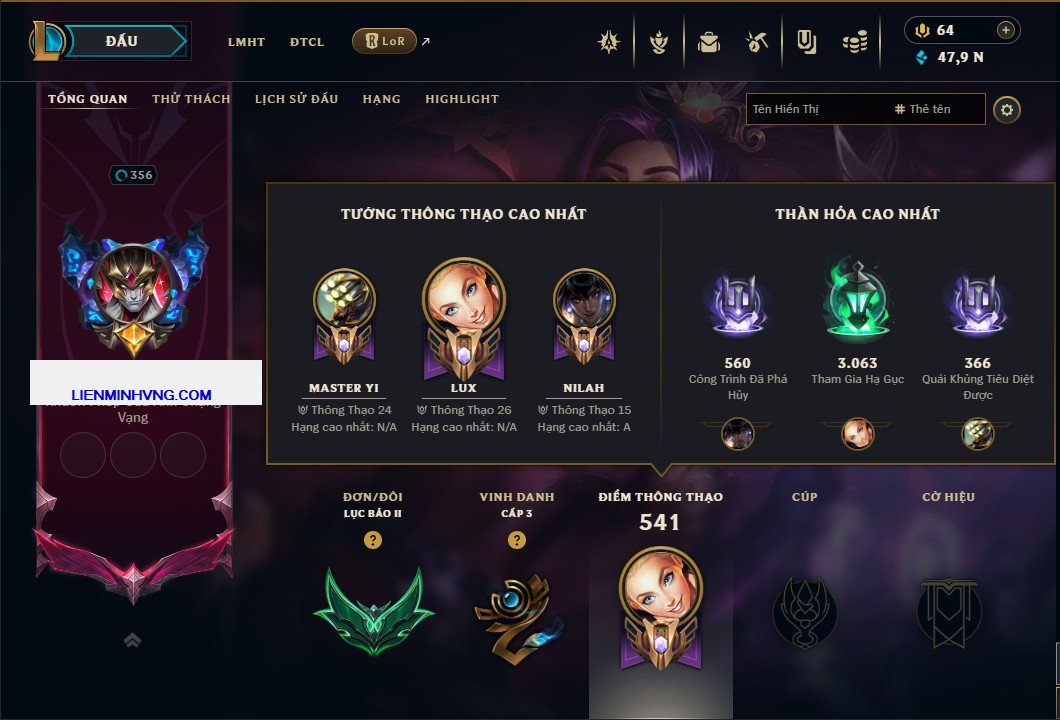Open the THỬ THÁCH tab
The width and height of the screenshot is (1060, 720).
191,99
